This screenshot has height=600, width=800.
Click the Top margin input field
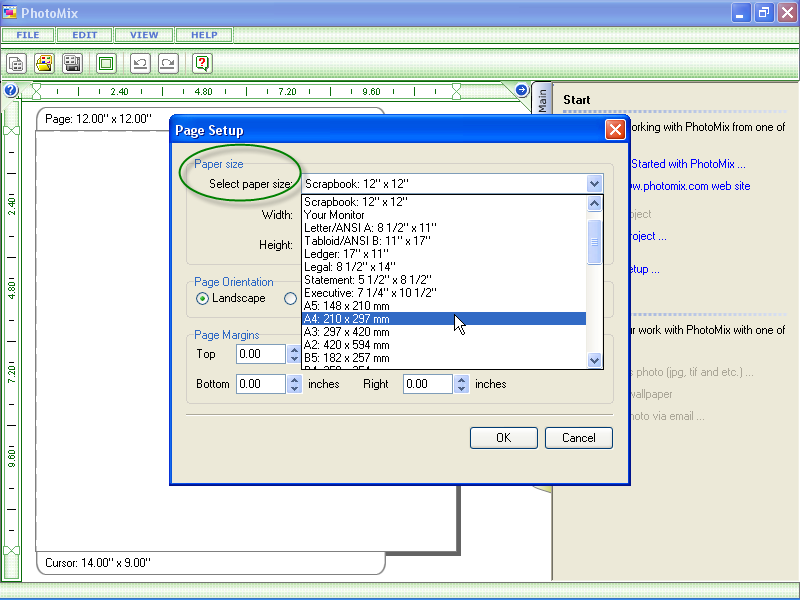[261, 354]
